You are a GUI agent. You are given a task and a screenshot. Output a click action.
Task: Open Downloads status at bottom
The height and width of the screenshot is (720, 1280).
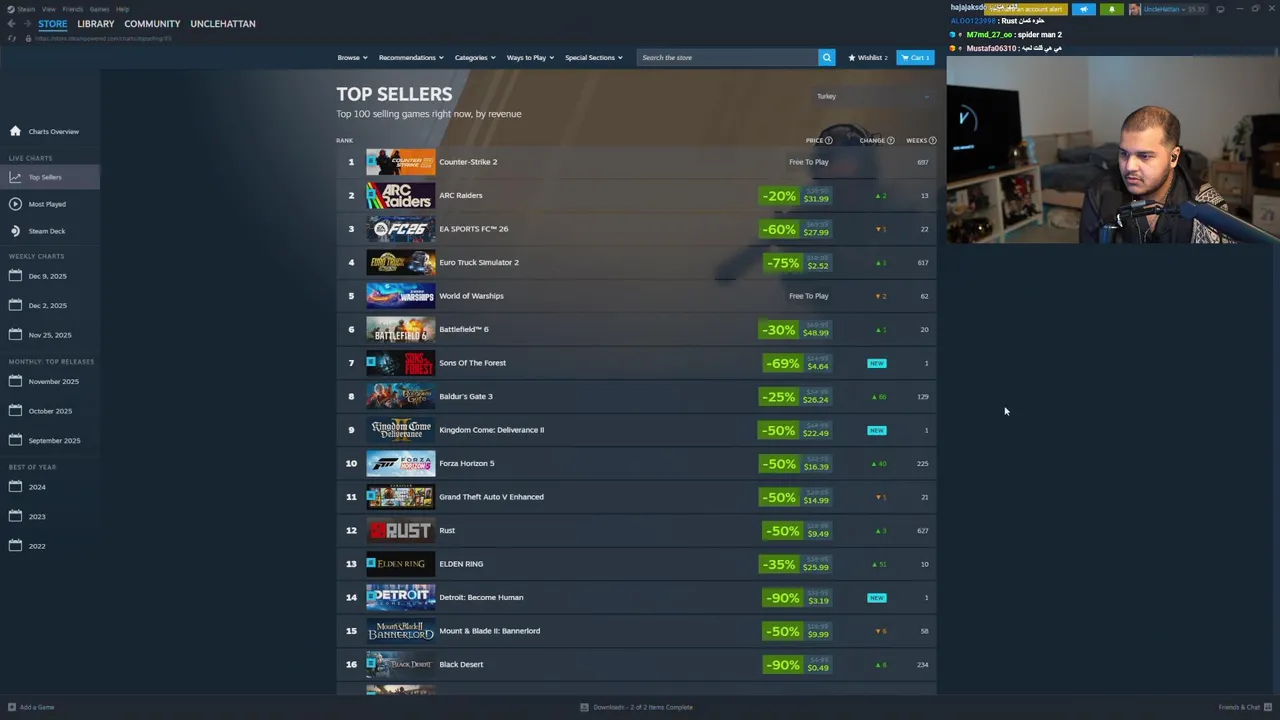(637, 707)
